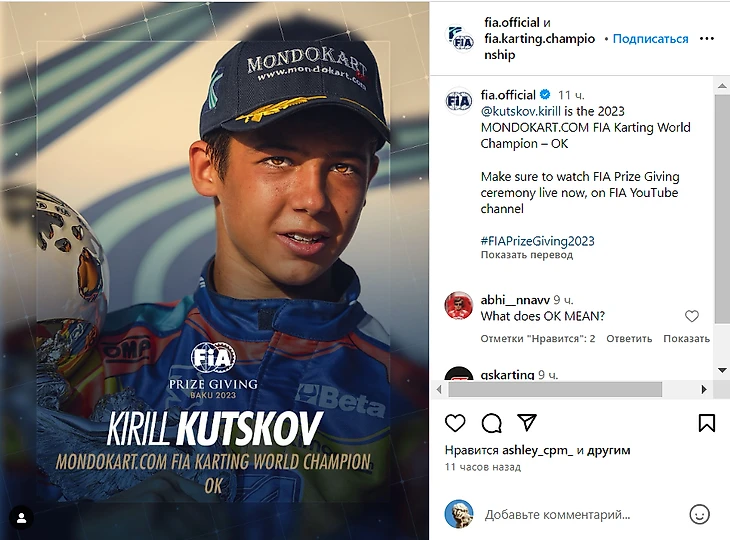The image size is (730, 540).
Task: Open comment bubble icon under post
Action: 491,423
